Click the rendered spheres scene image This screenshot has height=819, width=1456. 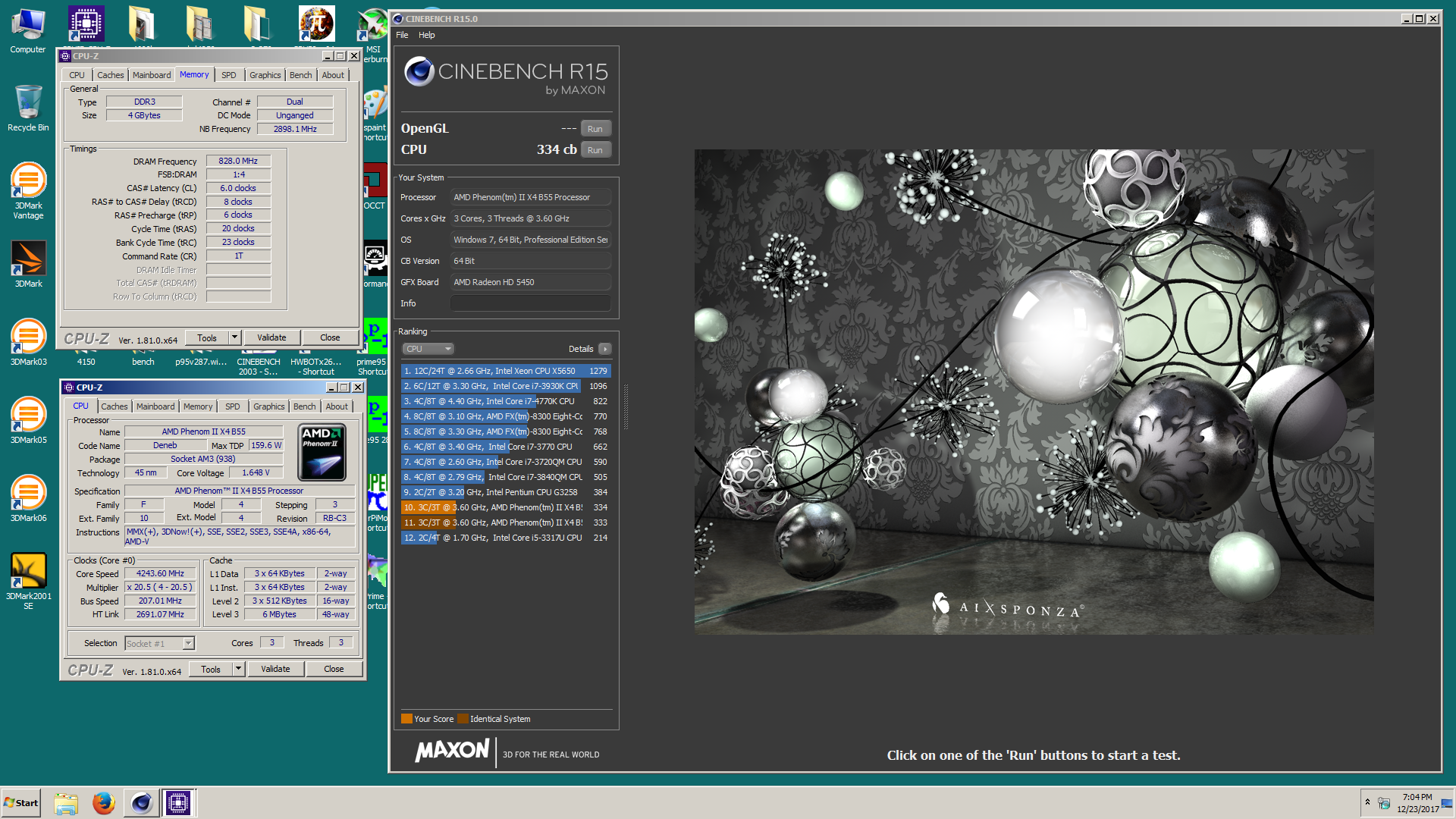[1034, 392]
